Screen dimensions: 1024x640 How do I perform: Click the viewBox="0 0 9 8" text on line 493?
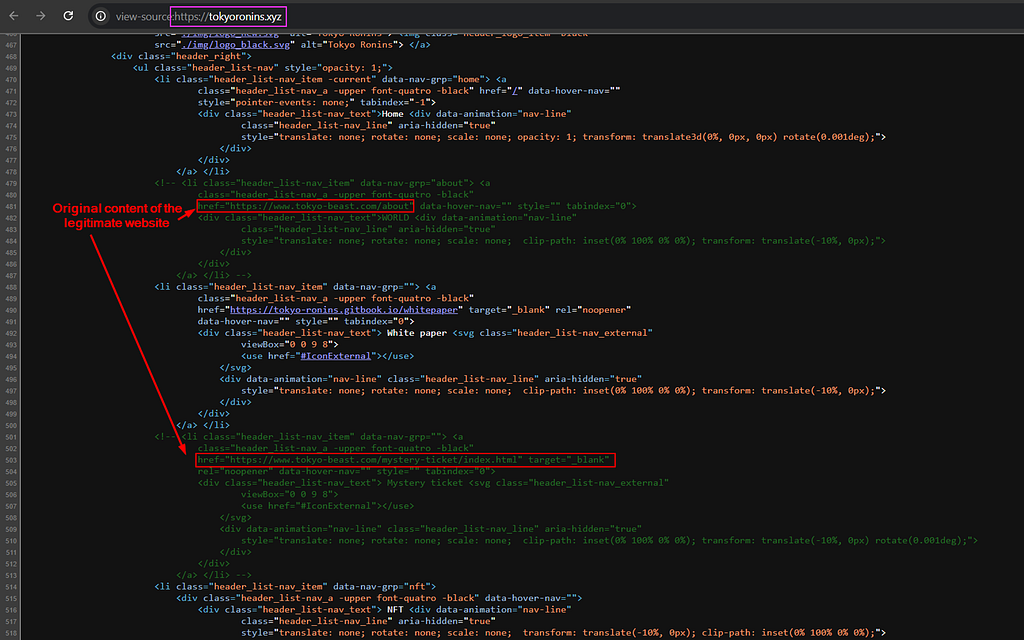[x=289, y=344]
